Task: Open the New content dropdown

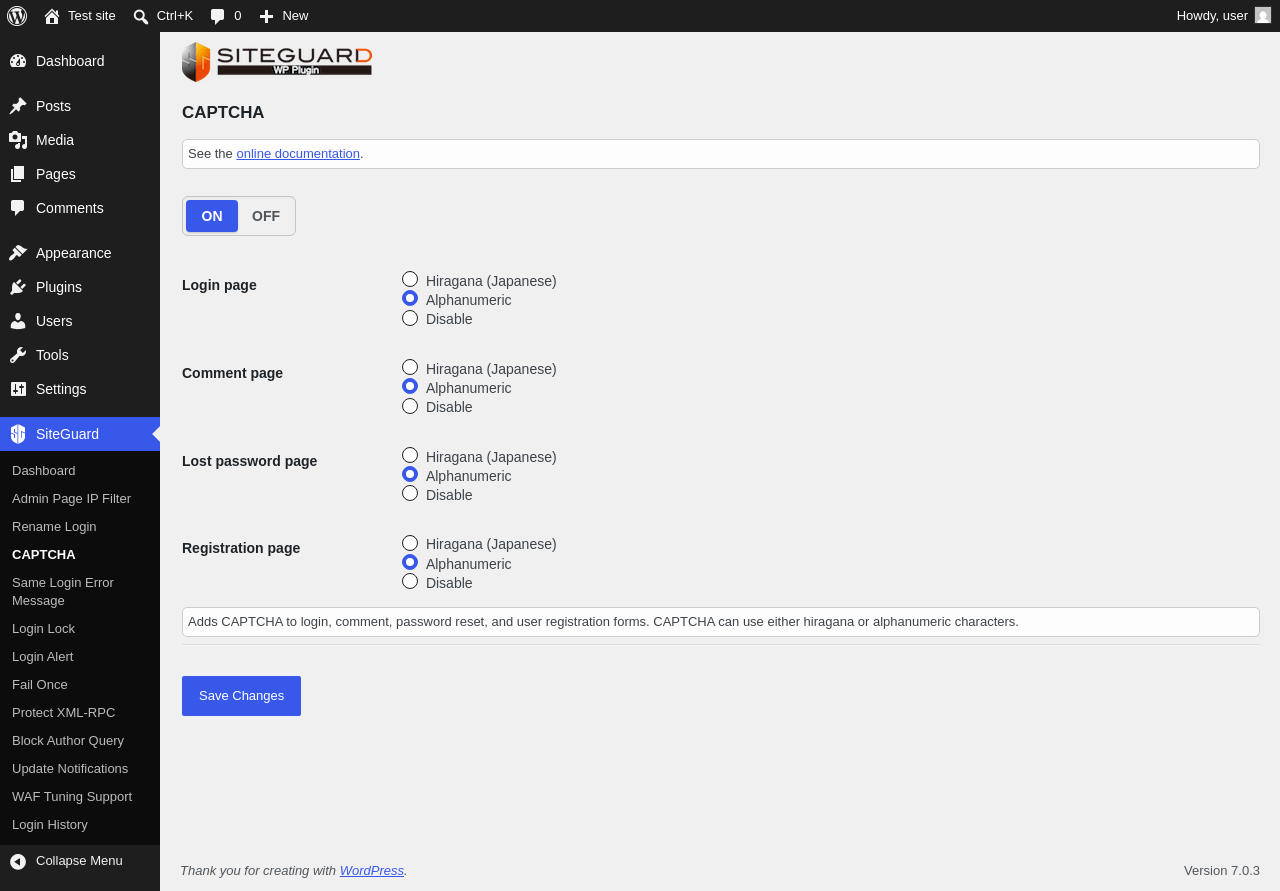Action: pyautogui.click(x=284, y=16)
